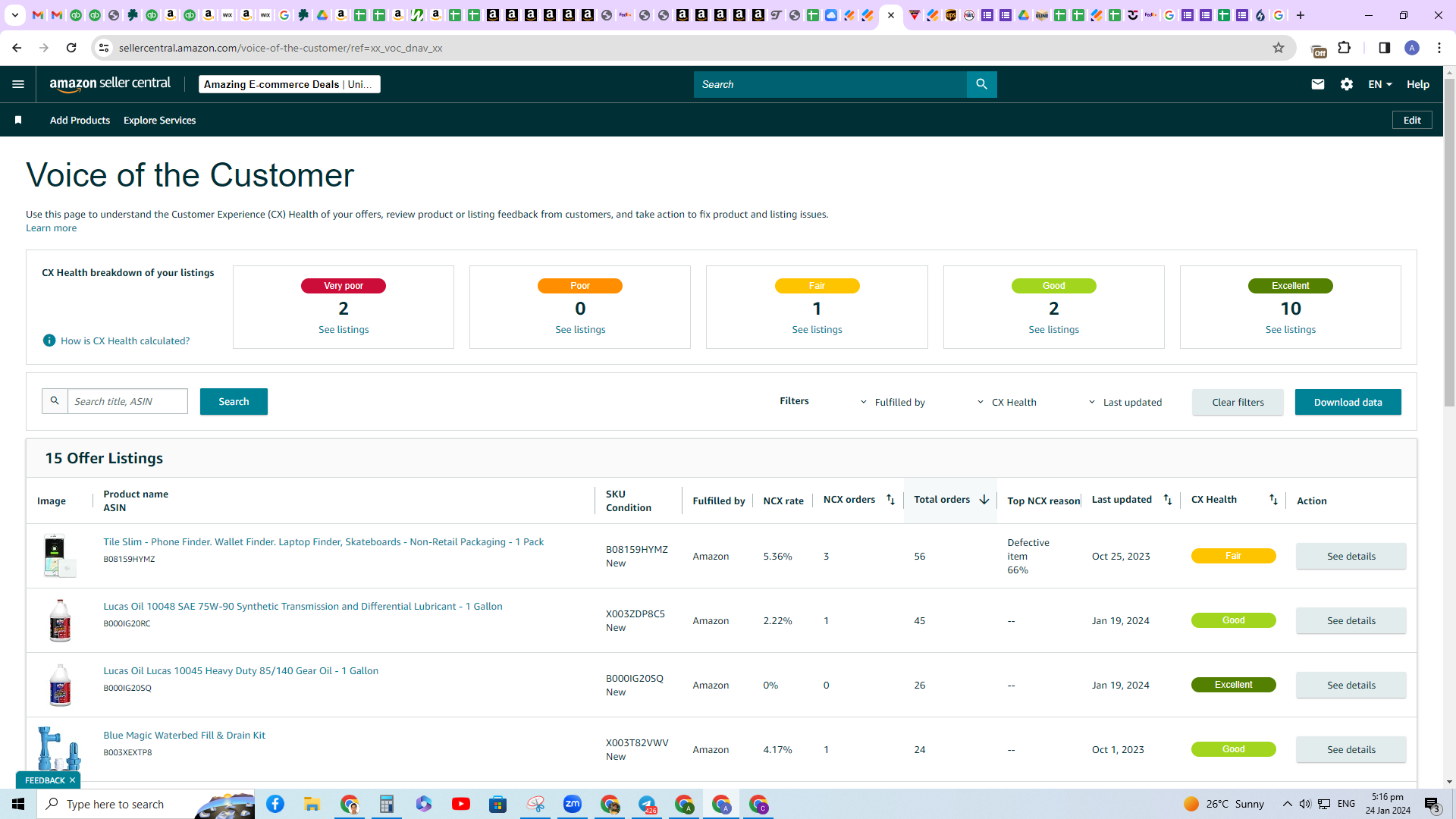Reload the page with browser refresh icon

[x=71, y=48]
